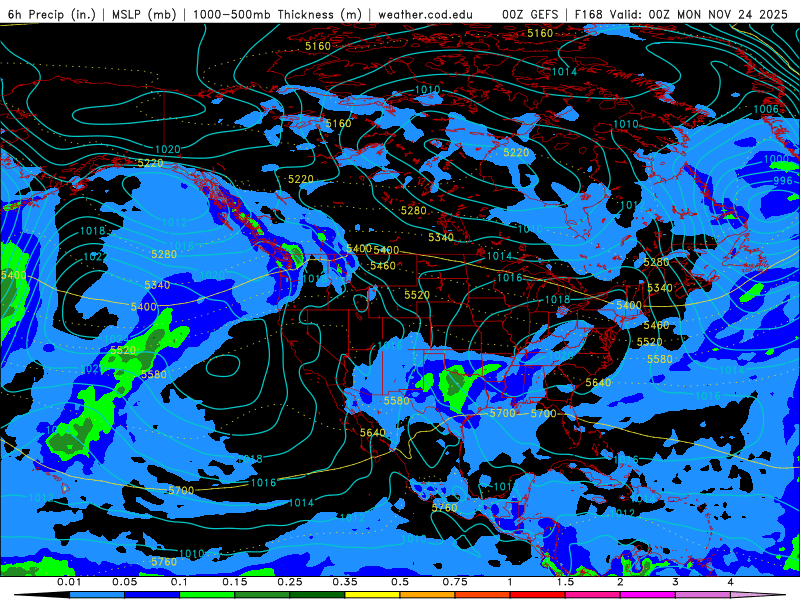Image resolution: width=800 pixels, height=600 pixels.
Task: Select the yellow 0.35–0.5 legend swatch
Action: coord(372,595)
